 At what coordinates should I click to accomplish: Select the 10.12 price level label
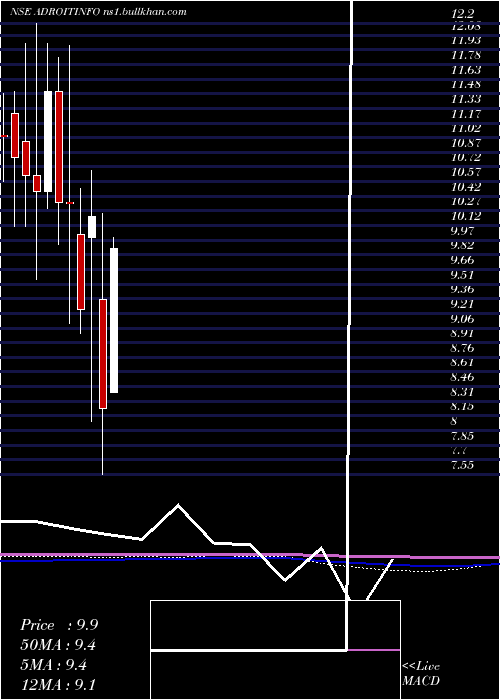(466, 216)
